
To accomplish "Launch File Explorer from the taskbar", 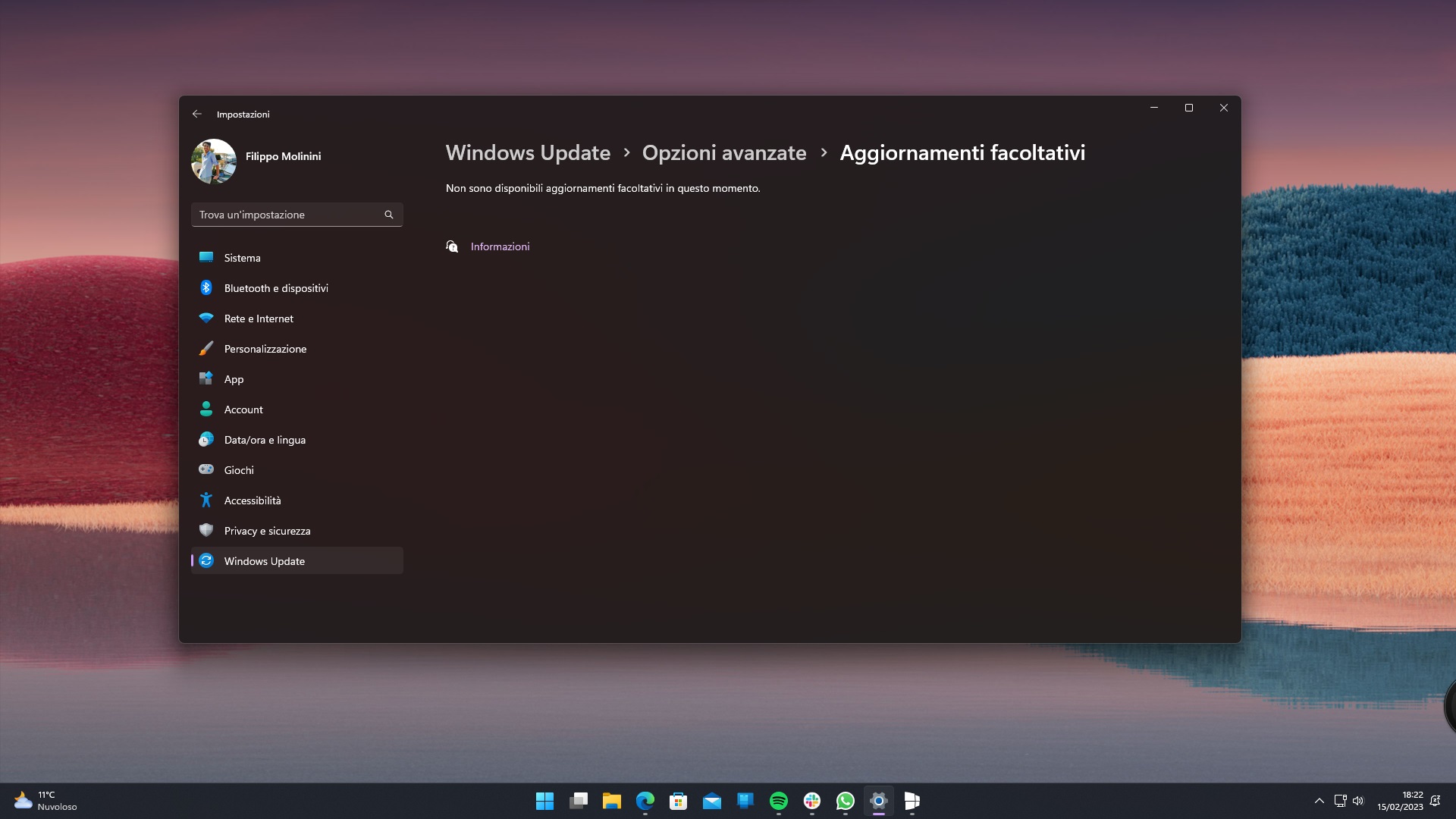I will click(x=612, y=801).
